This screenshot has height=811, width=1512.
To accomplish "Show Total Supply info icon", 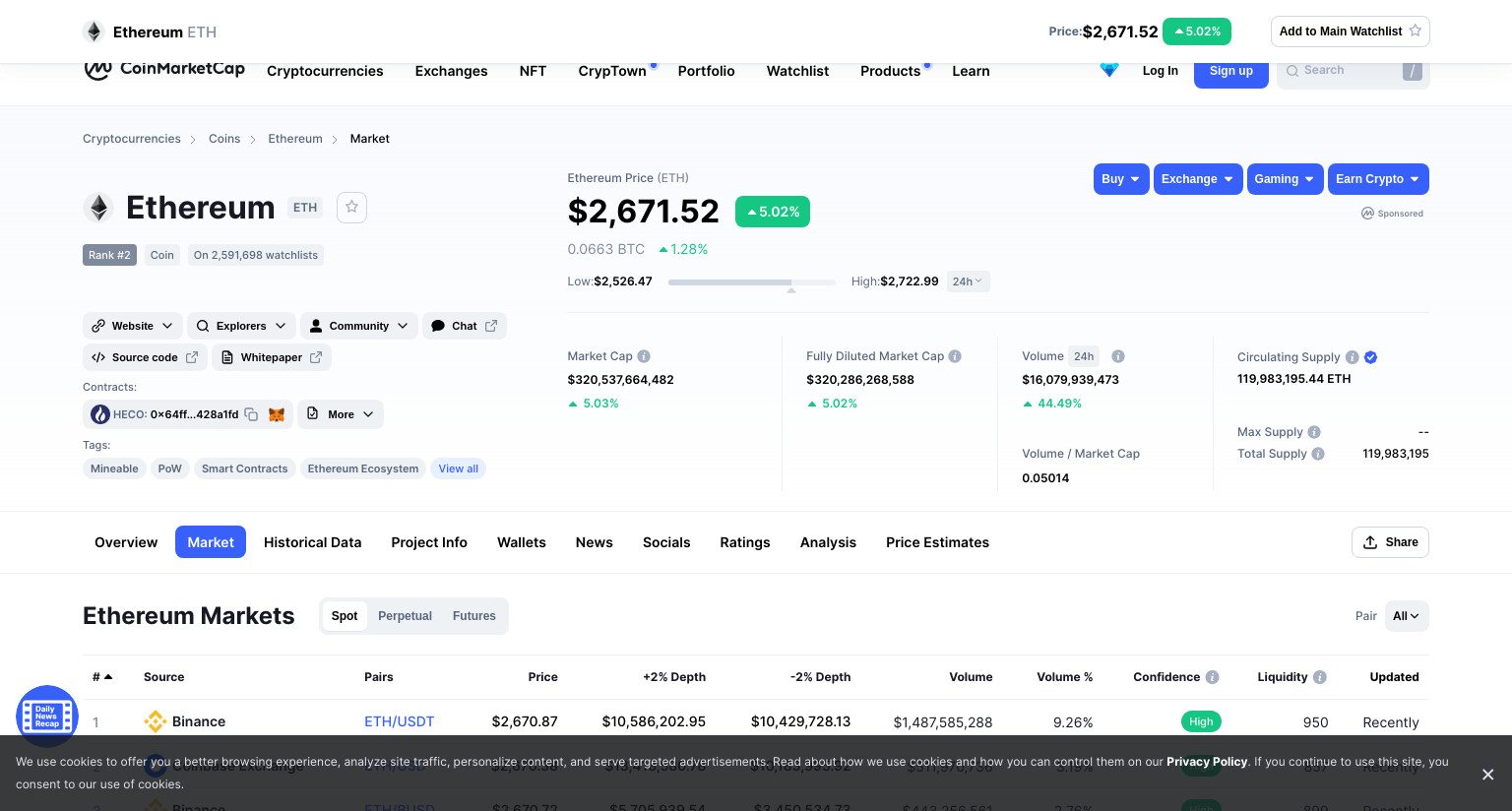I will click(x=1318, y=454).
